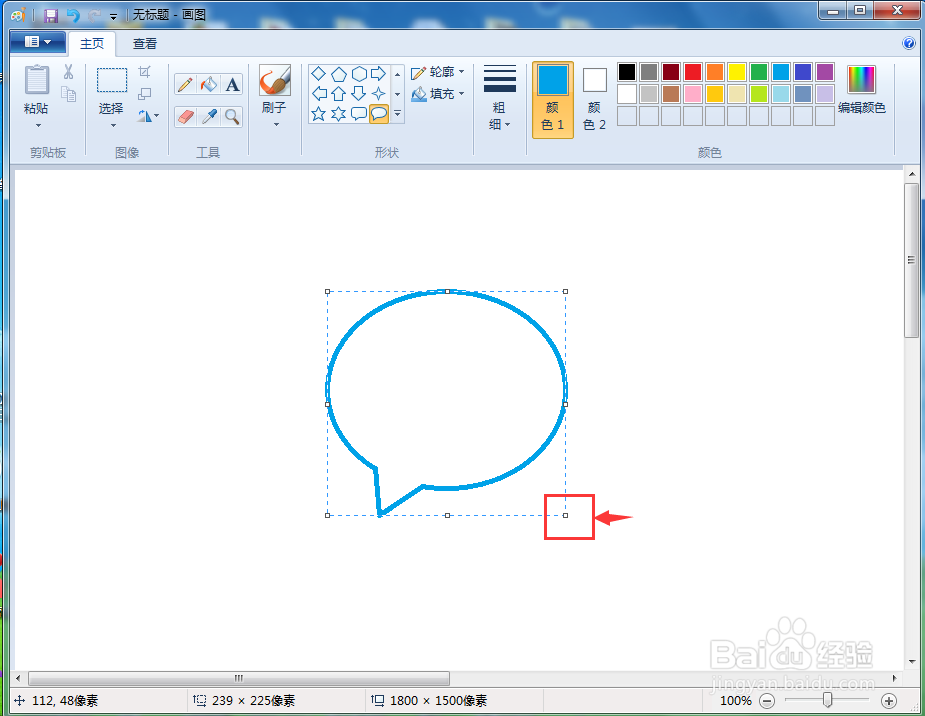925x716 pixels.
Task: Select Color 2 (颜色 2) button
Action: (594, 100)
